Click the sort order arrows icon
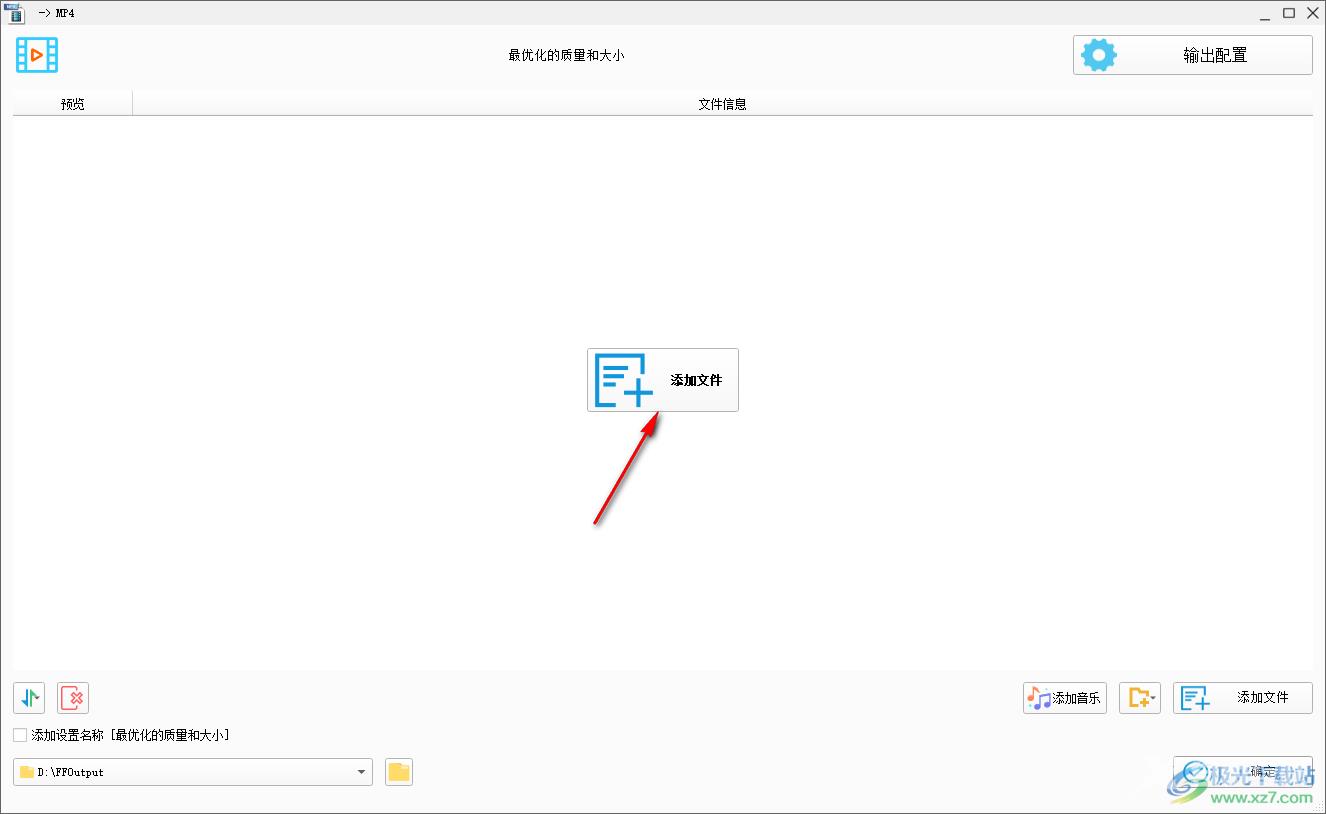The width and height of the screenshot is (1326, 814). (29, 698)
